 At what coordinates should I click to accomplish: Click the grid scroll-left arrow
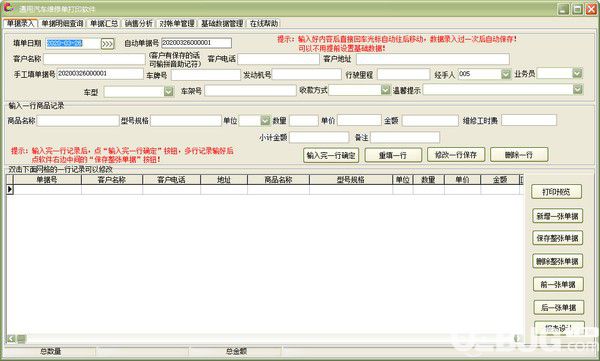tap(11, 338)
